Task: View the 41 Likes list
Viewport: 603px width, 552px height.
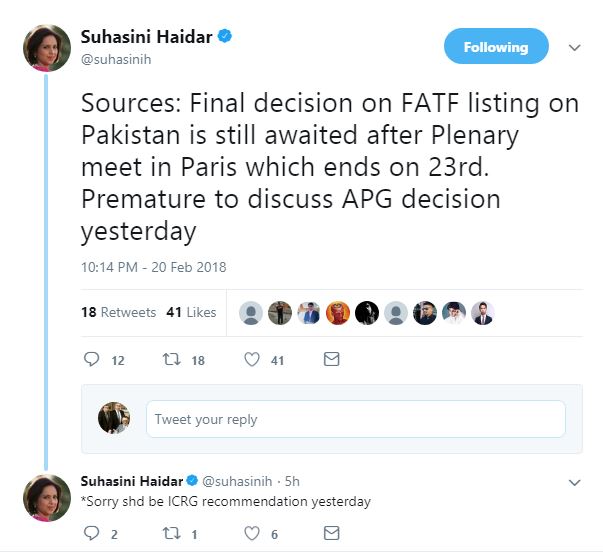Action: 191,312
